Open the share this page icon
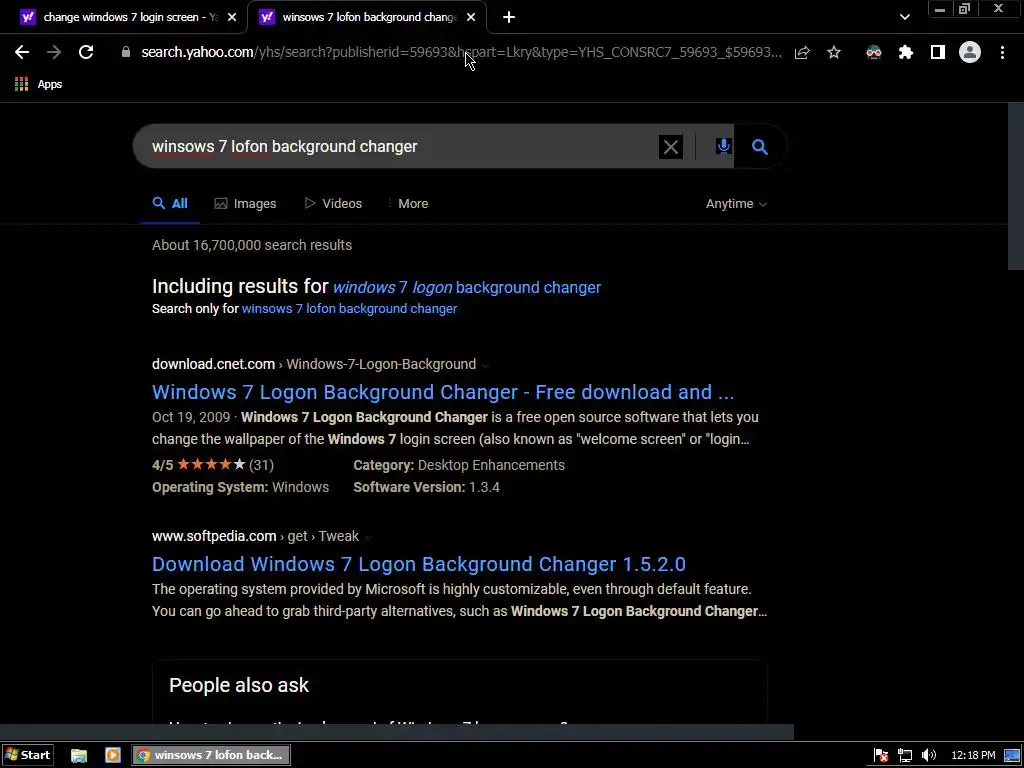The image size is (1024, 768). 802,52
